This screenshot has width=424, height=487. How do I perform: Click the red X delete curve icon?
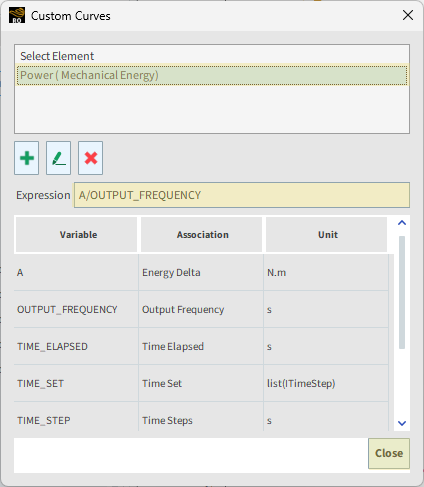[x=90, y=158]
